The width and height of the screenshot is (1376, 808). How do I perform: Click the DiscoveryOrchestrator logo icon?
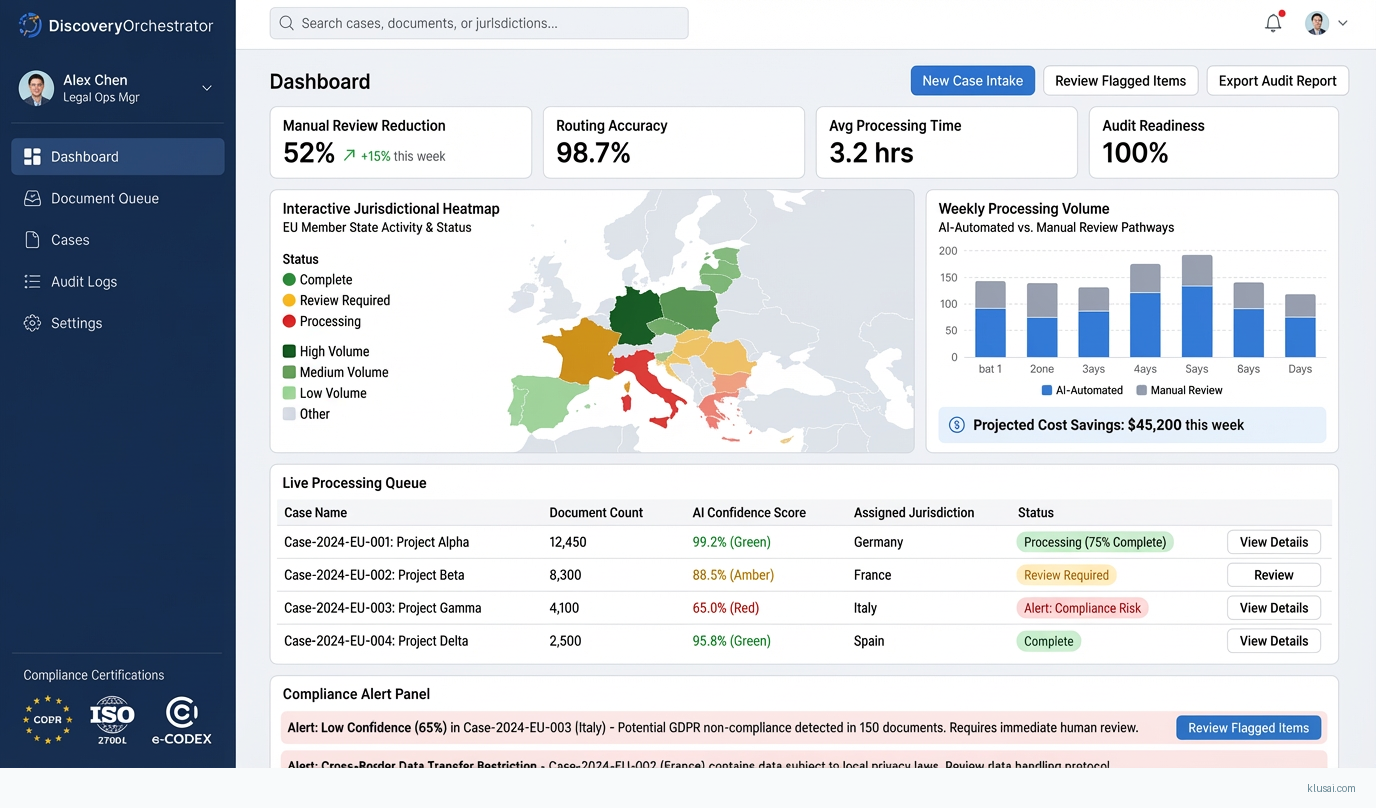pyautogui.click(x=30, y=25)
